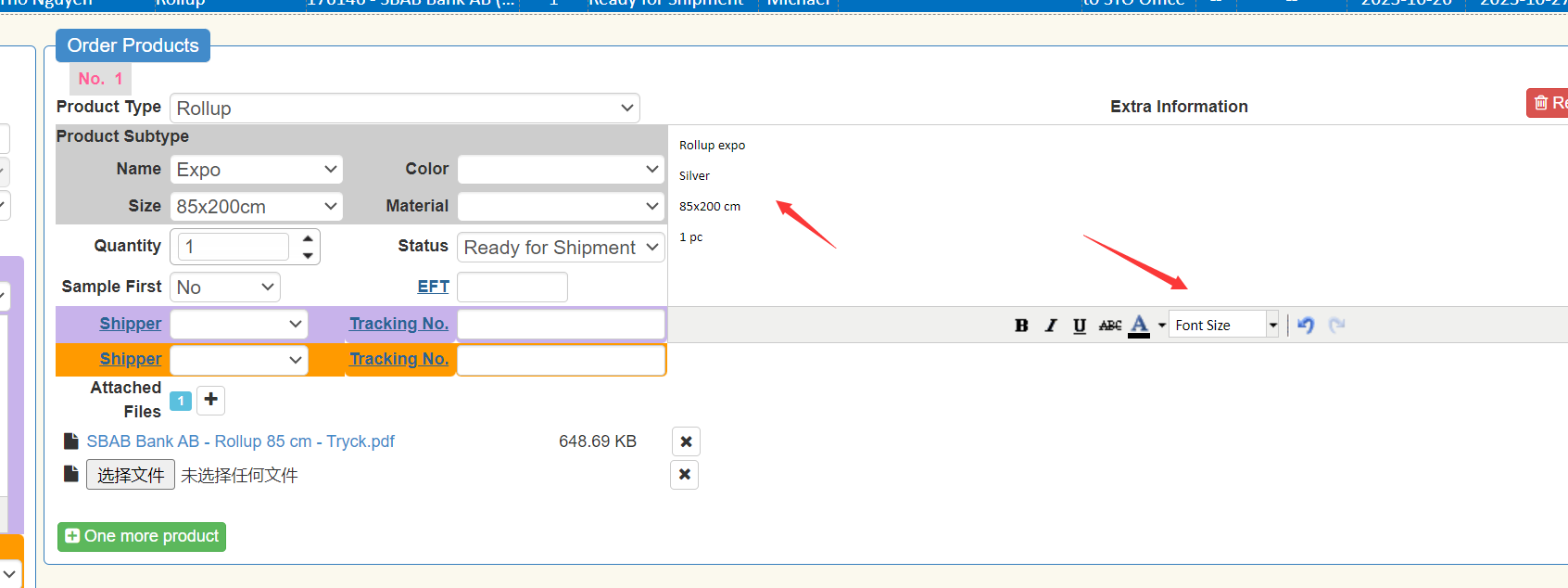Remove the empty file upload row
This screenshot has height=588, width=1568.
pos(684,475)
